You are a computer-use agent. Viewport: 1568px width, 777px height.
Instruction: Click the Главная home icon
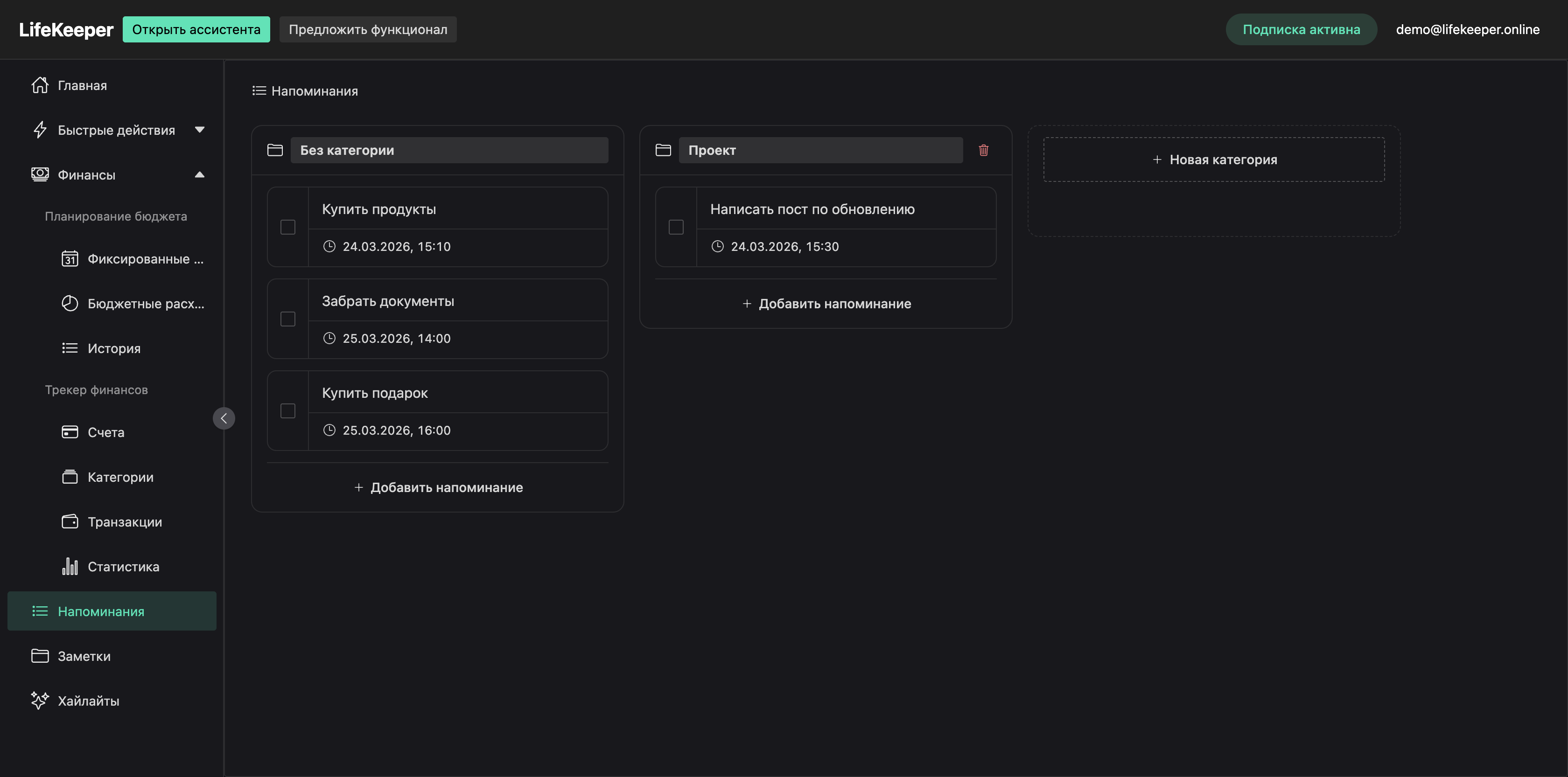[40, 85]
